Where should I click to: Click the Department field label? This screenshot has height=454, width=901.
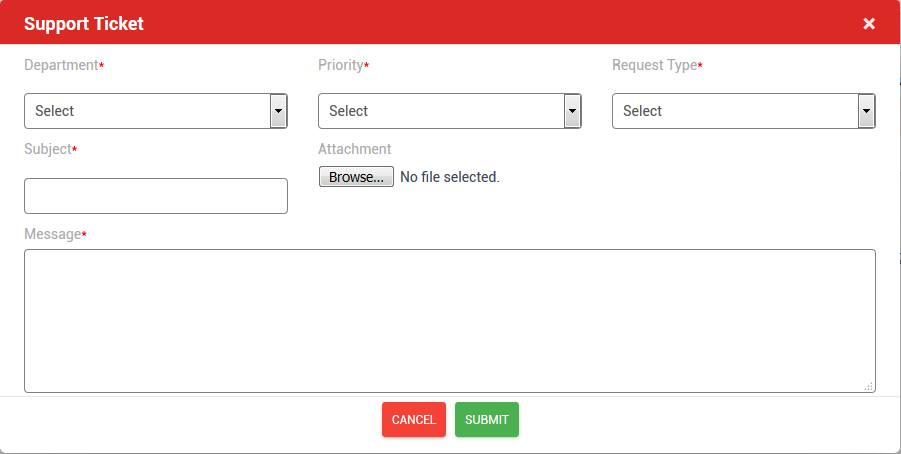(61, 65)
